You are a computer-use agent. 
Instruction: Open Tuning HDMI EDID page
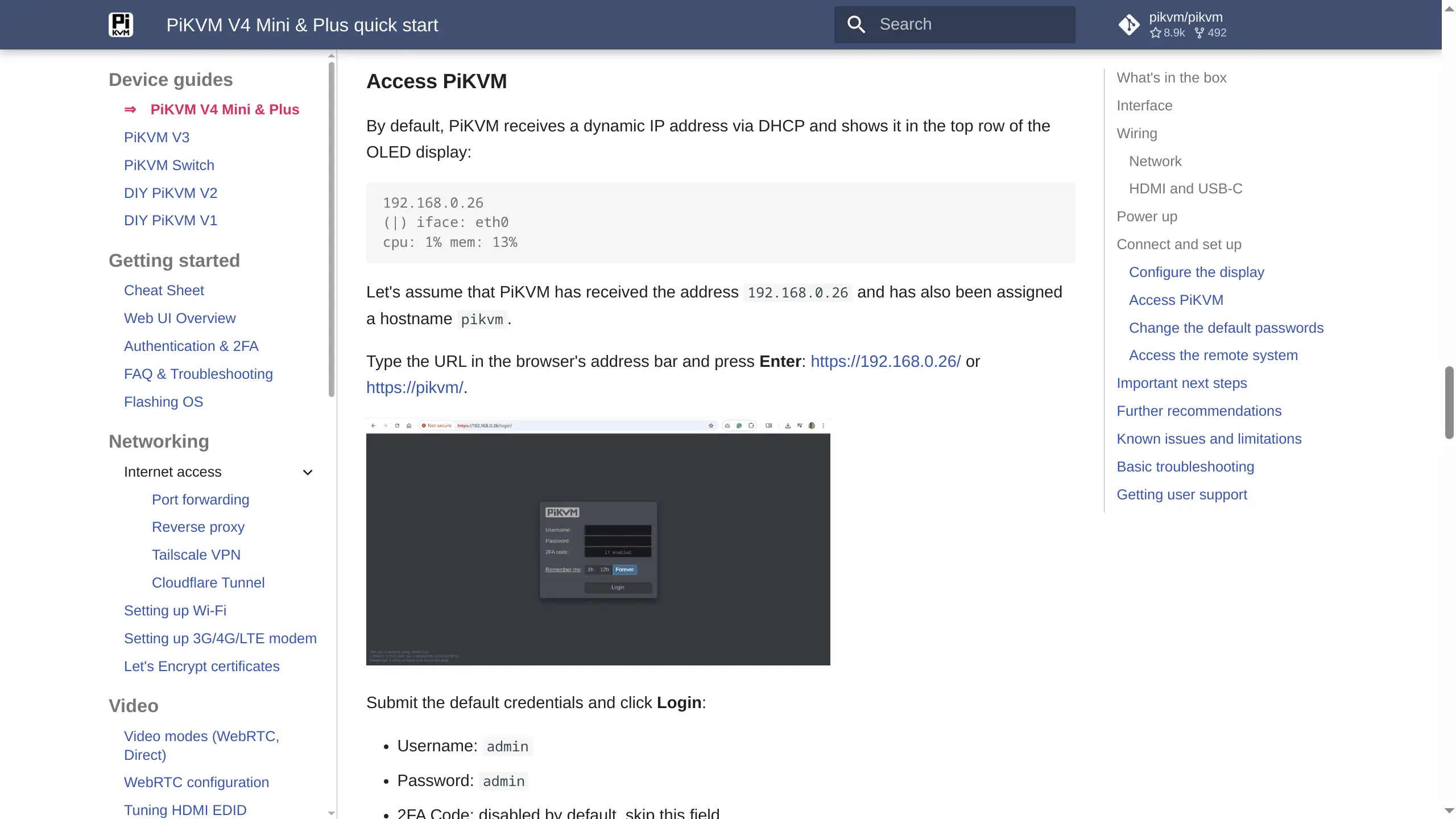[x=185, y=810]
